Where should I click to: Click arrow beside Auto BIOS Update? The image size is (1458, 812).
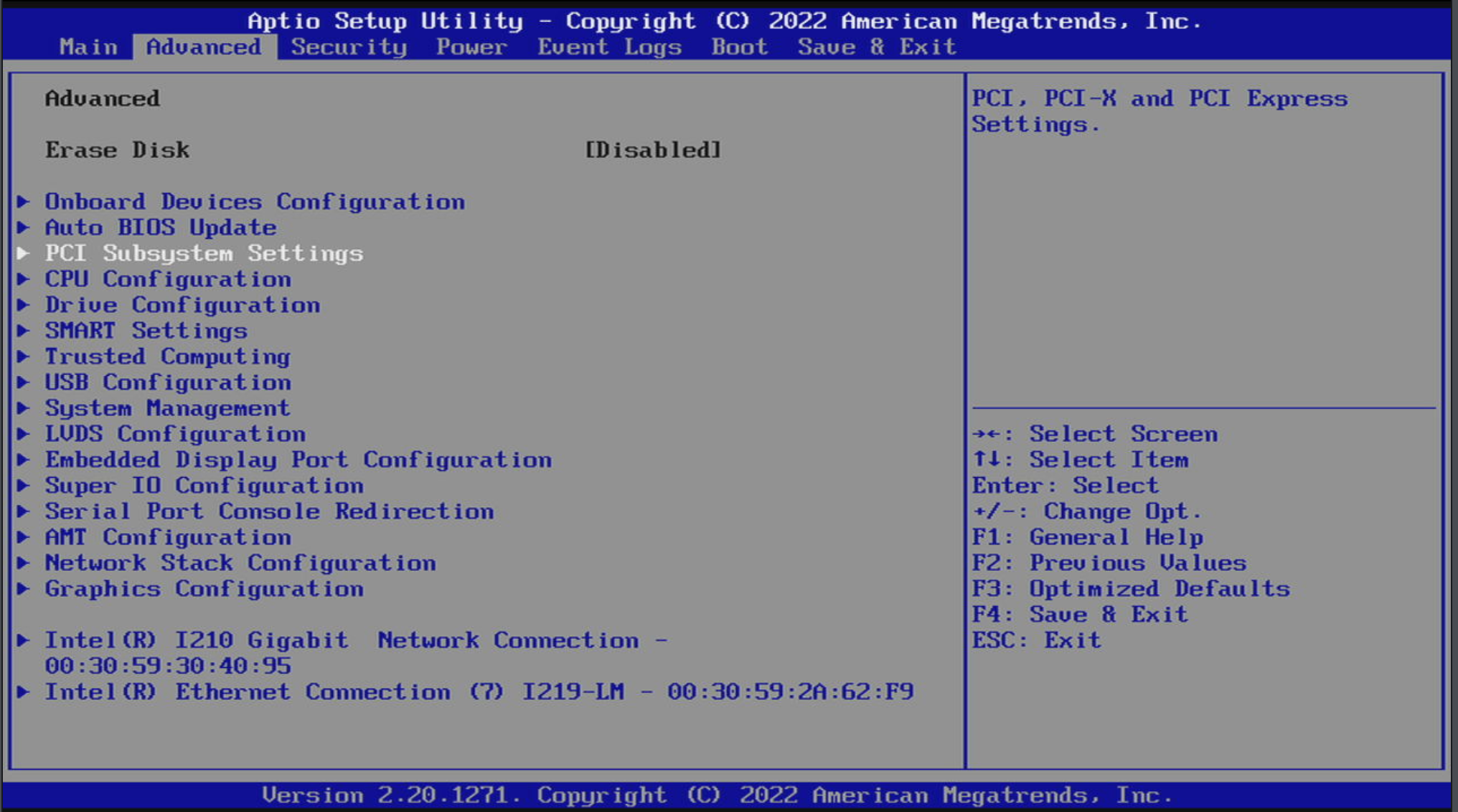pos(24,227)
